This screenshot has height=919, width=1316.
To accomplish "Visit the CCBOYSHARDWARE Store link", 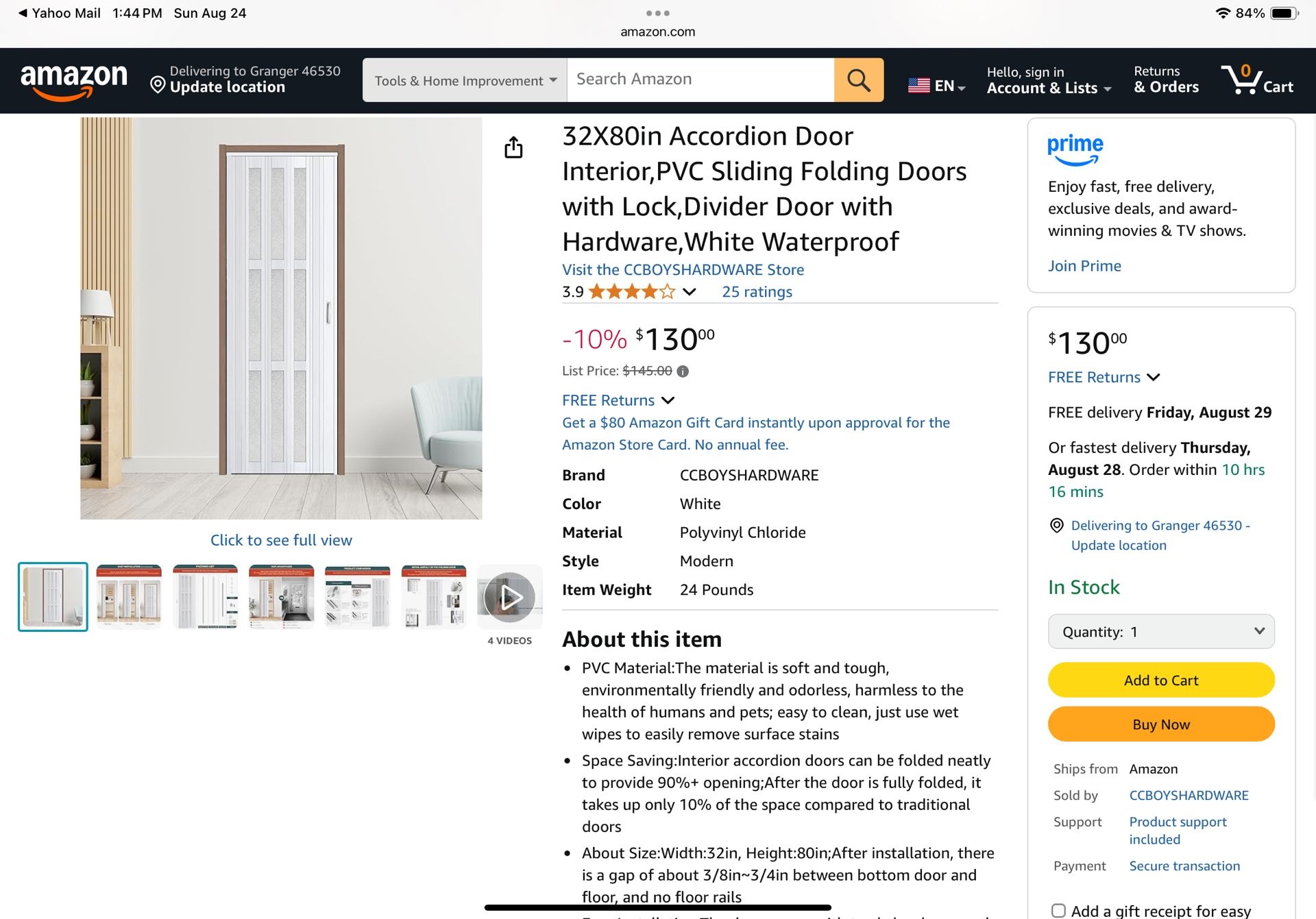I will pyautogui.click(x=683, y=270).
